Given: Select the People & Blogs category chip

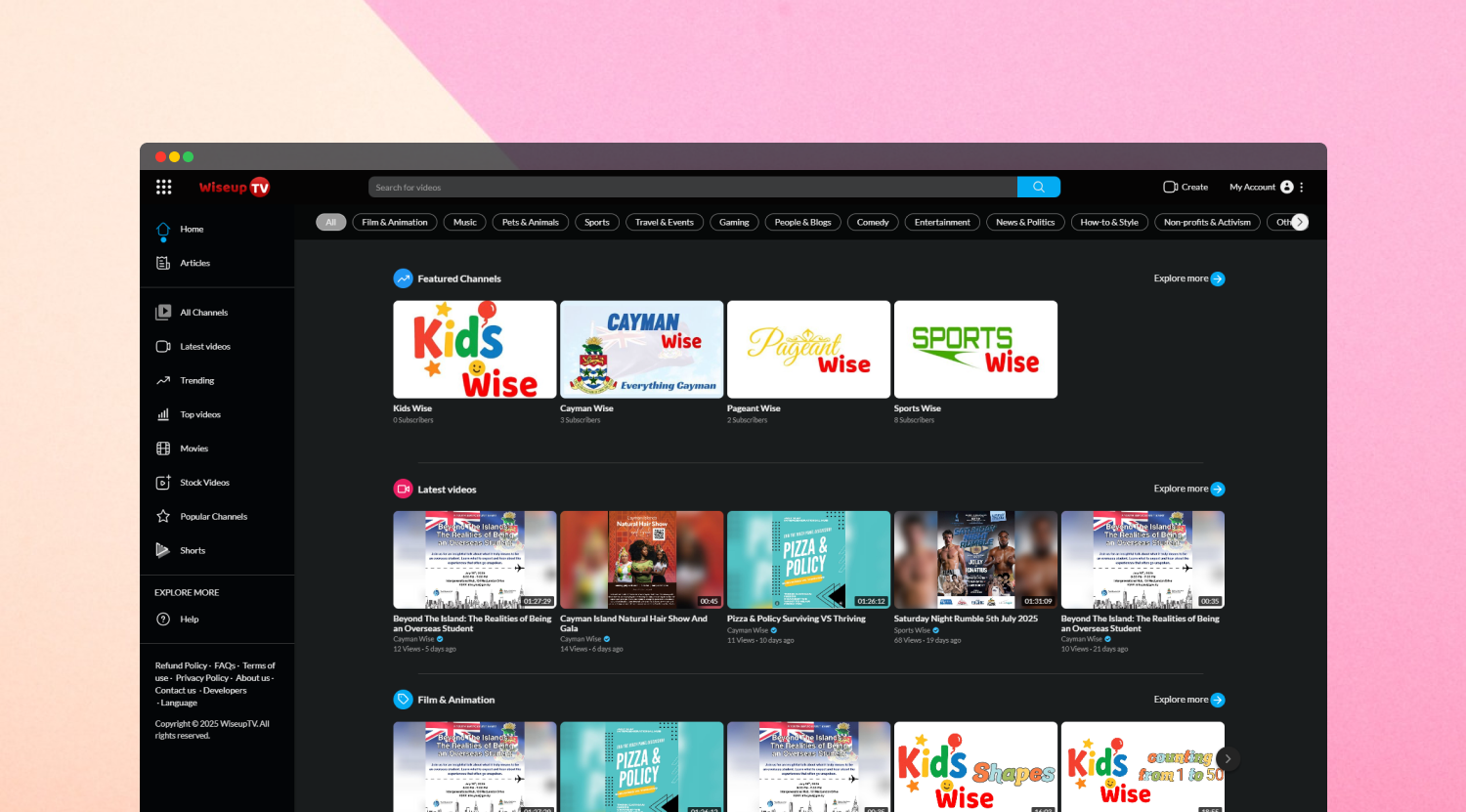Looking at the screenshot, I should click(803, 223).
